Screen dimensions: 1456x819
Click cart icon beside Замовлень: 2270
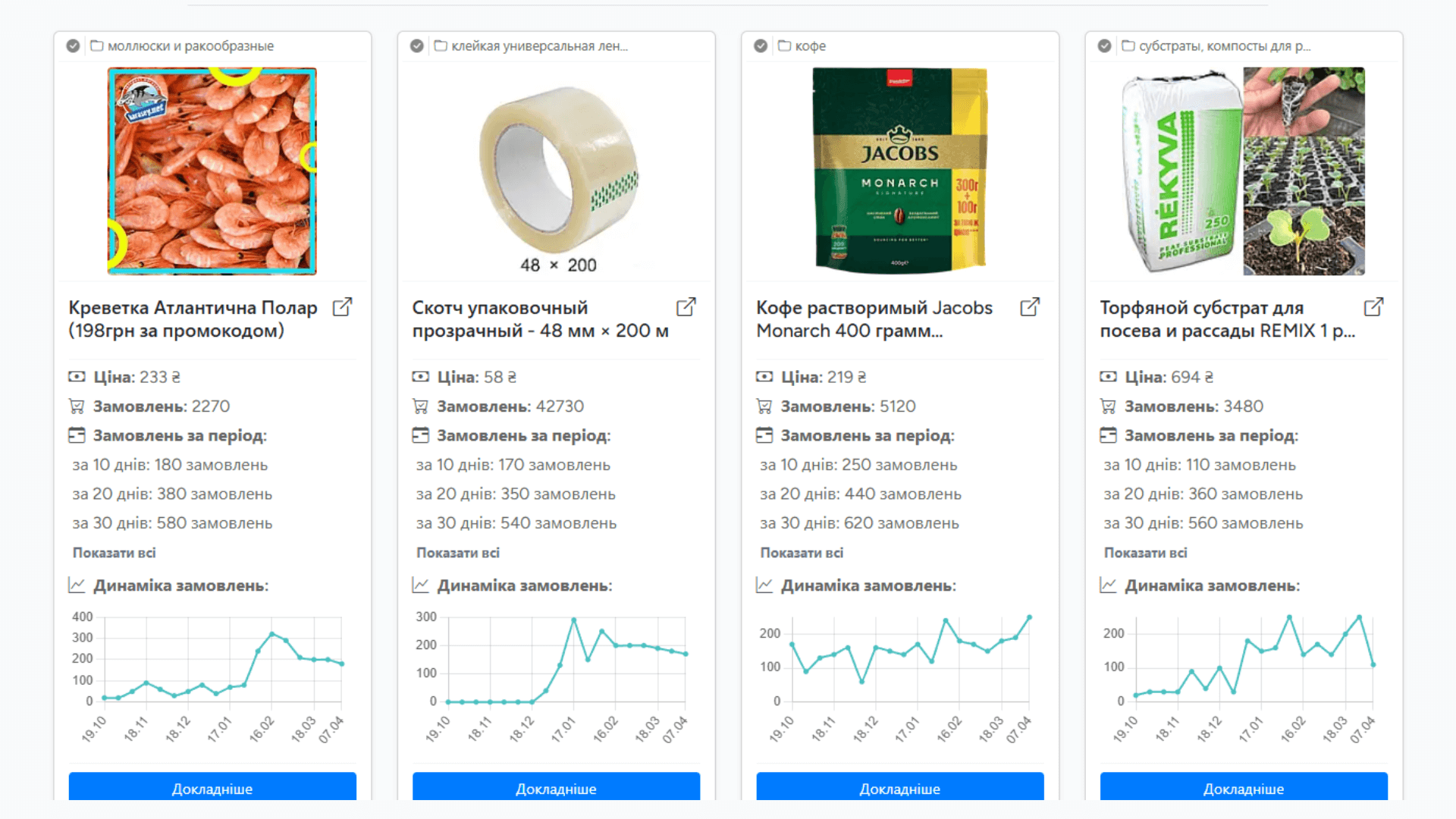click(x=77, y=406)
